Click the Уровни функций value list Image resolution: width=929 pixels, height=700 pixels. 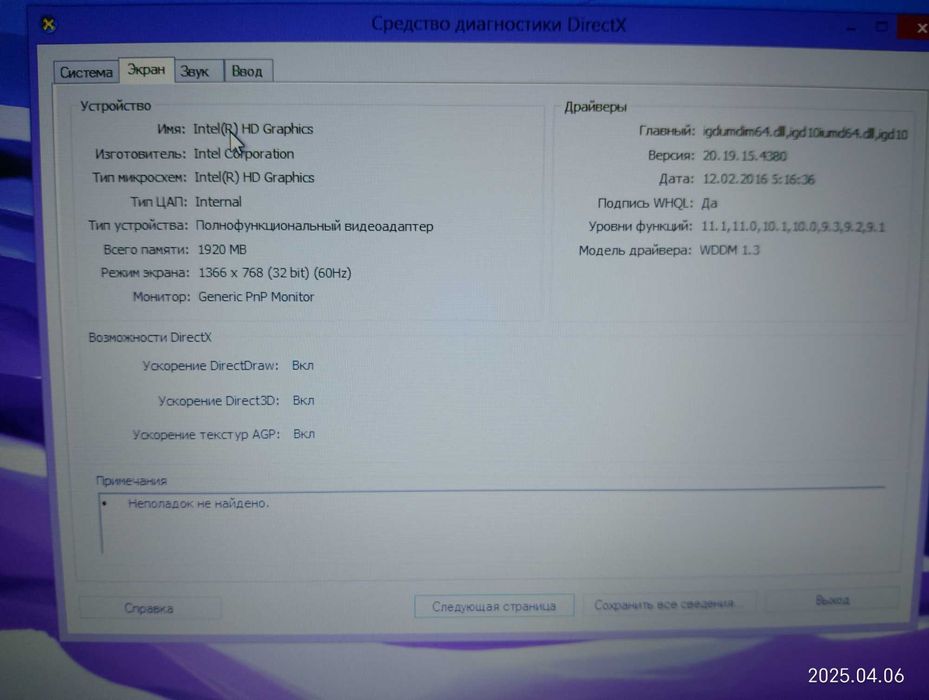[793, 226]
